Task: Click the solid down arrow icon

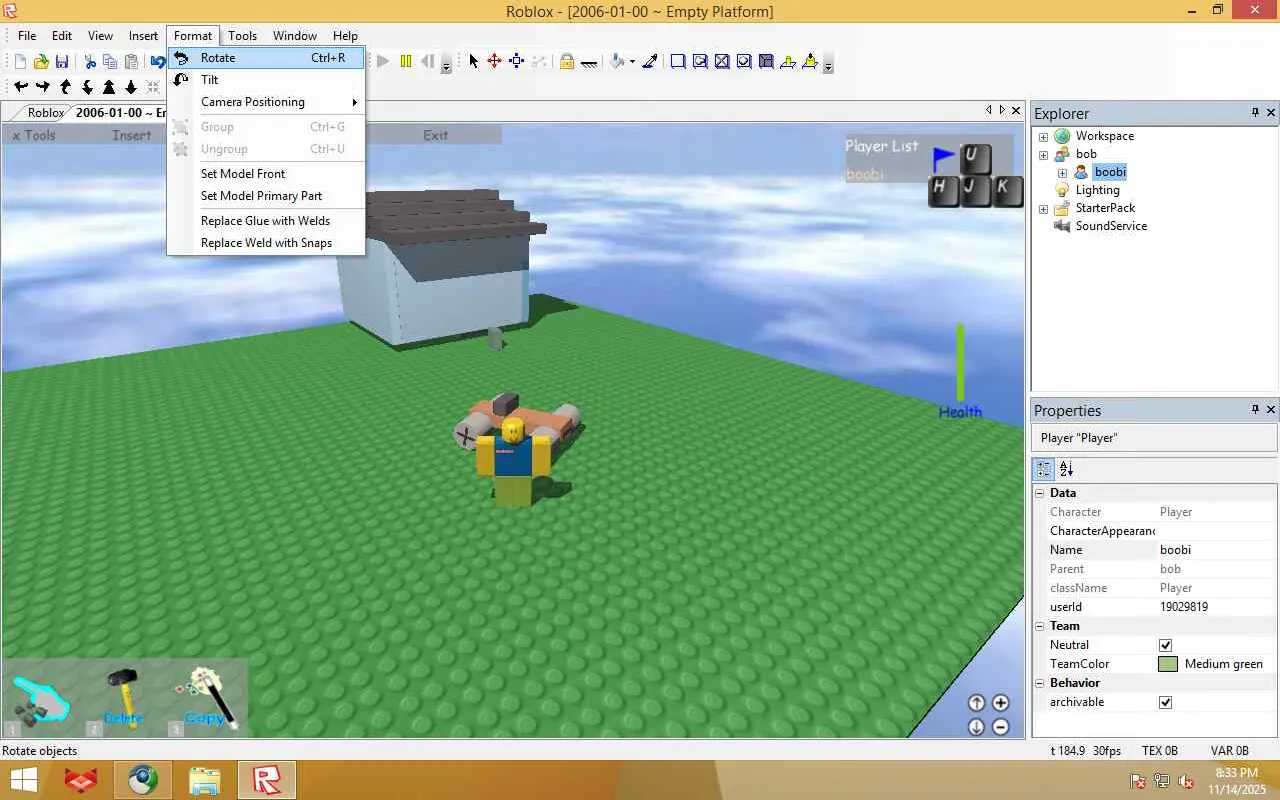Action: 131,87
